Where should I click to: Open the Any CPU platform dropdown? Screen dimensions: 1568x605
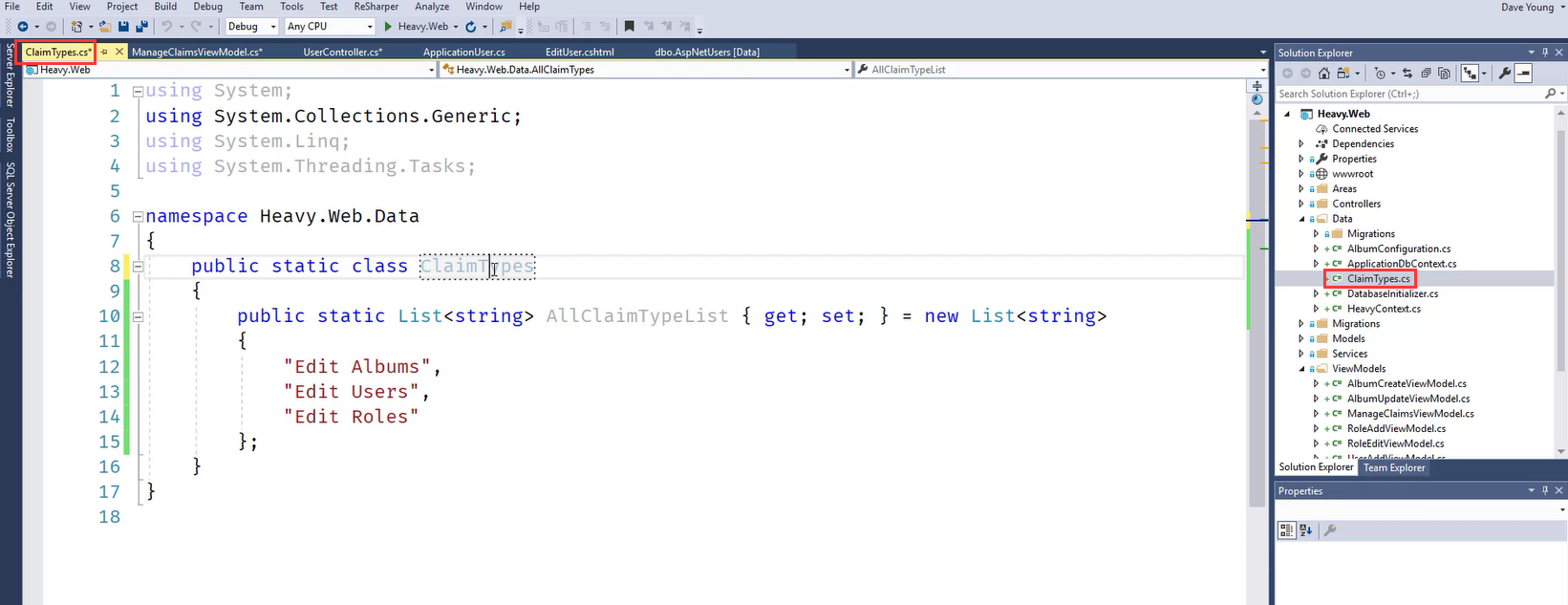point(330,27)
